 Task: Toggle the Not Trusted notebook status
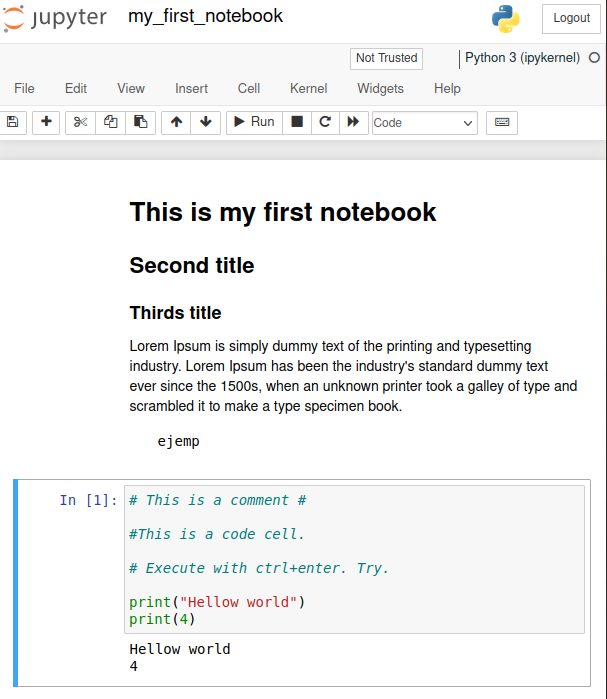point(386,58)
